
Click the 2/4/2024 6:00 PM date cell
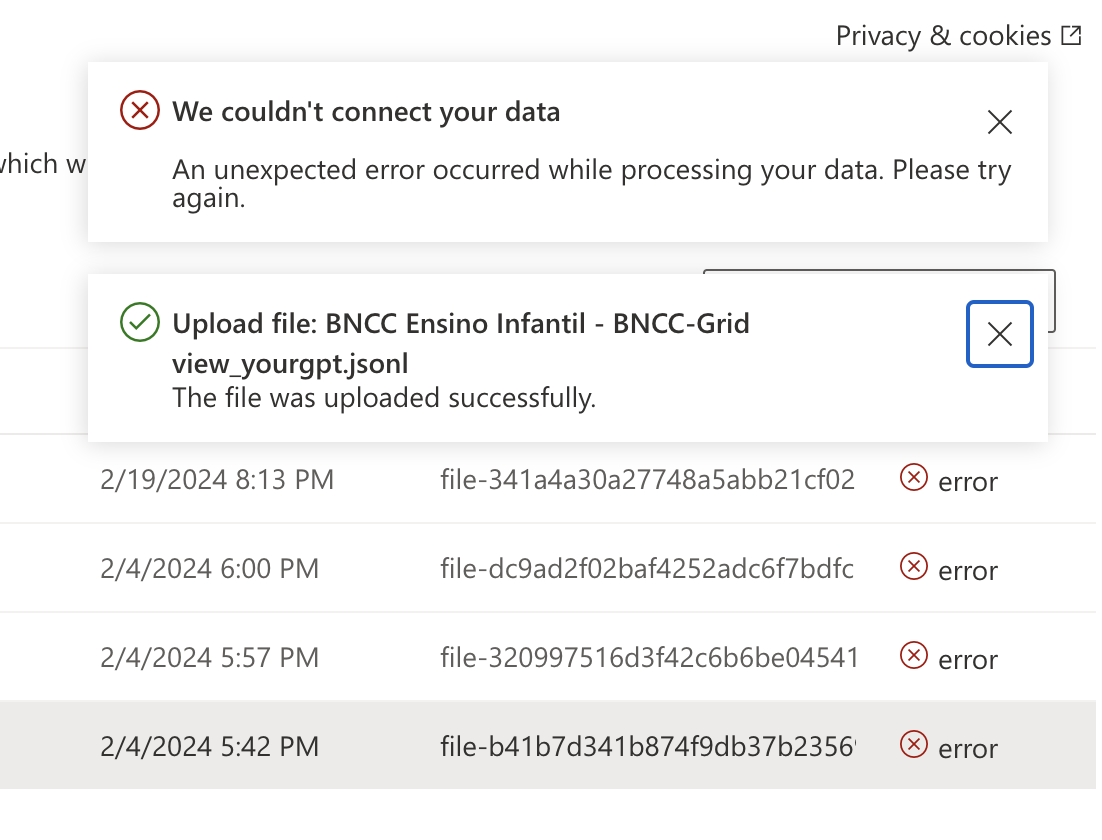coord(209,569)
